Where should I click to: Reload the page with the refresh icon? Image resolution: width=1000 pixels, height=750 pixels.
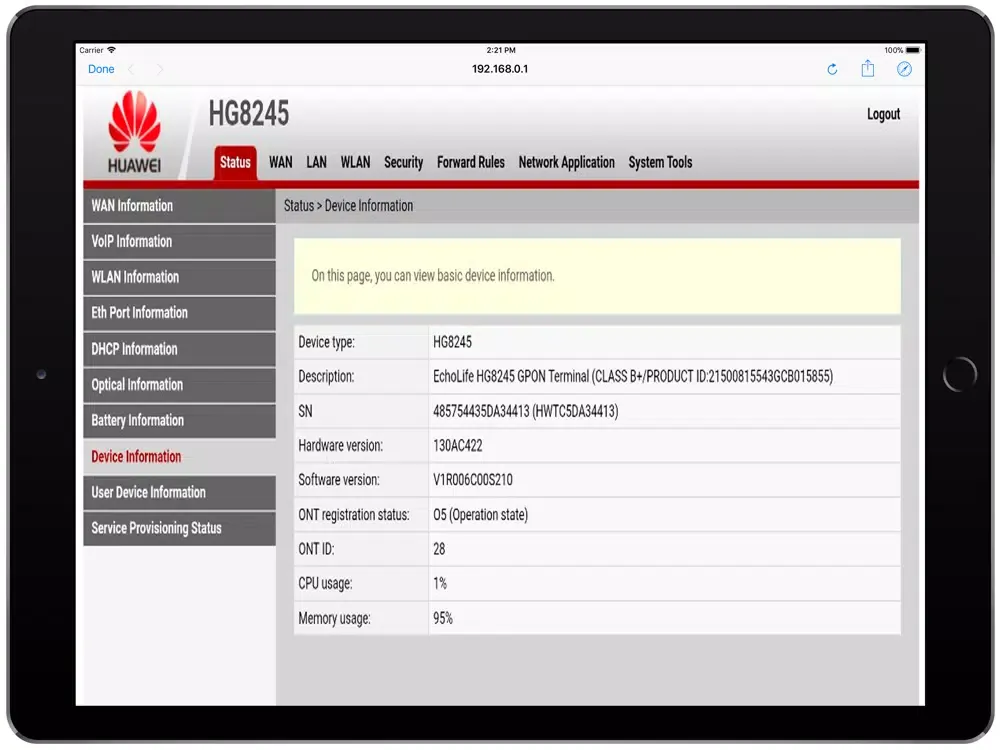pos(832,69)
